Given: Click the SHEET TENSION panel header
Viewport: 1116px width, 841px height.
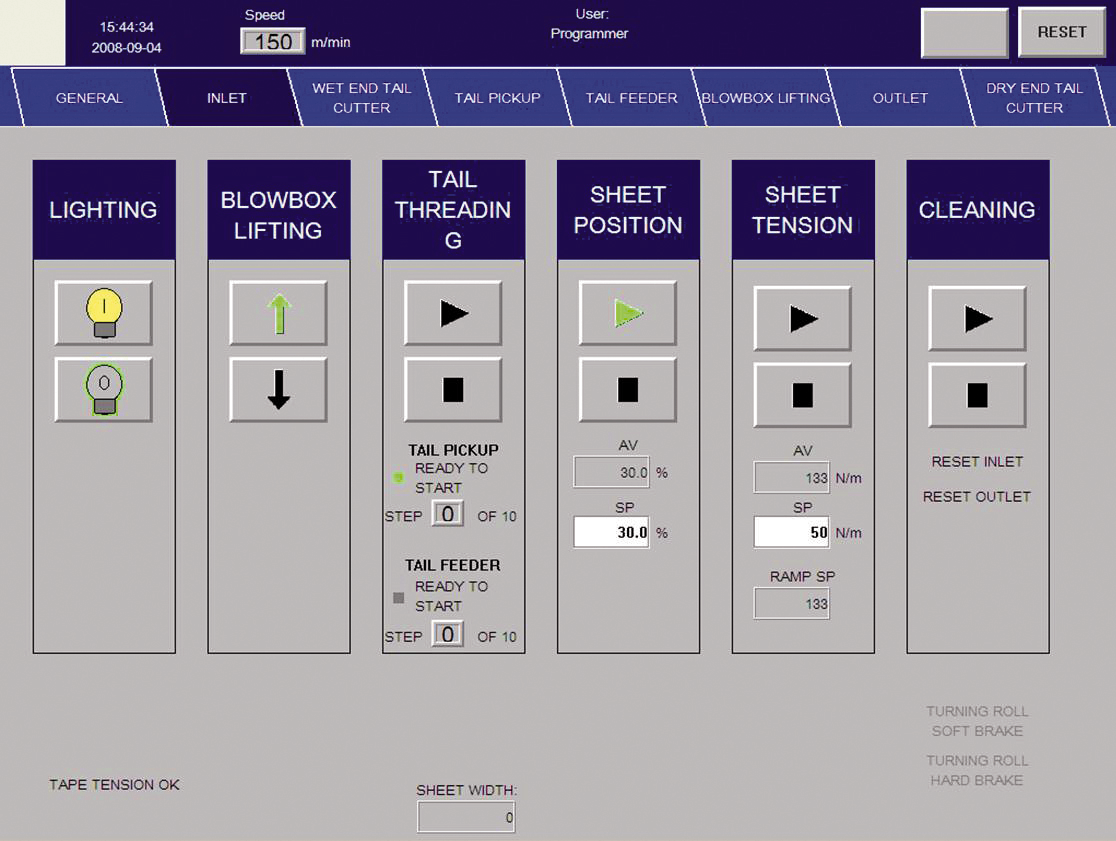Looking at the screenshot, I should pos(803,210).
